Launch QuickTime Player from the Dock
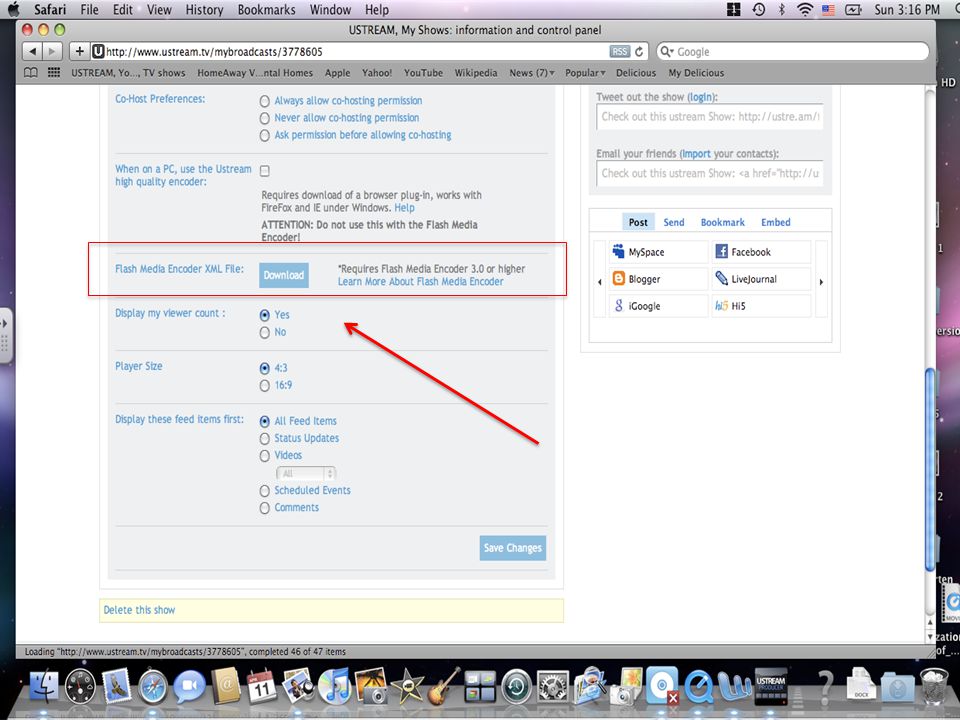This screenshot has height=720, width=960. tap(699, 686)
